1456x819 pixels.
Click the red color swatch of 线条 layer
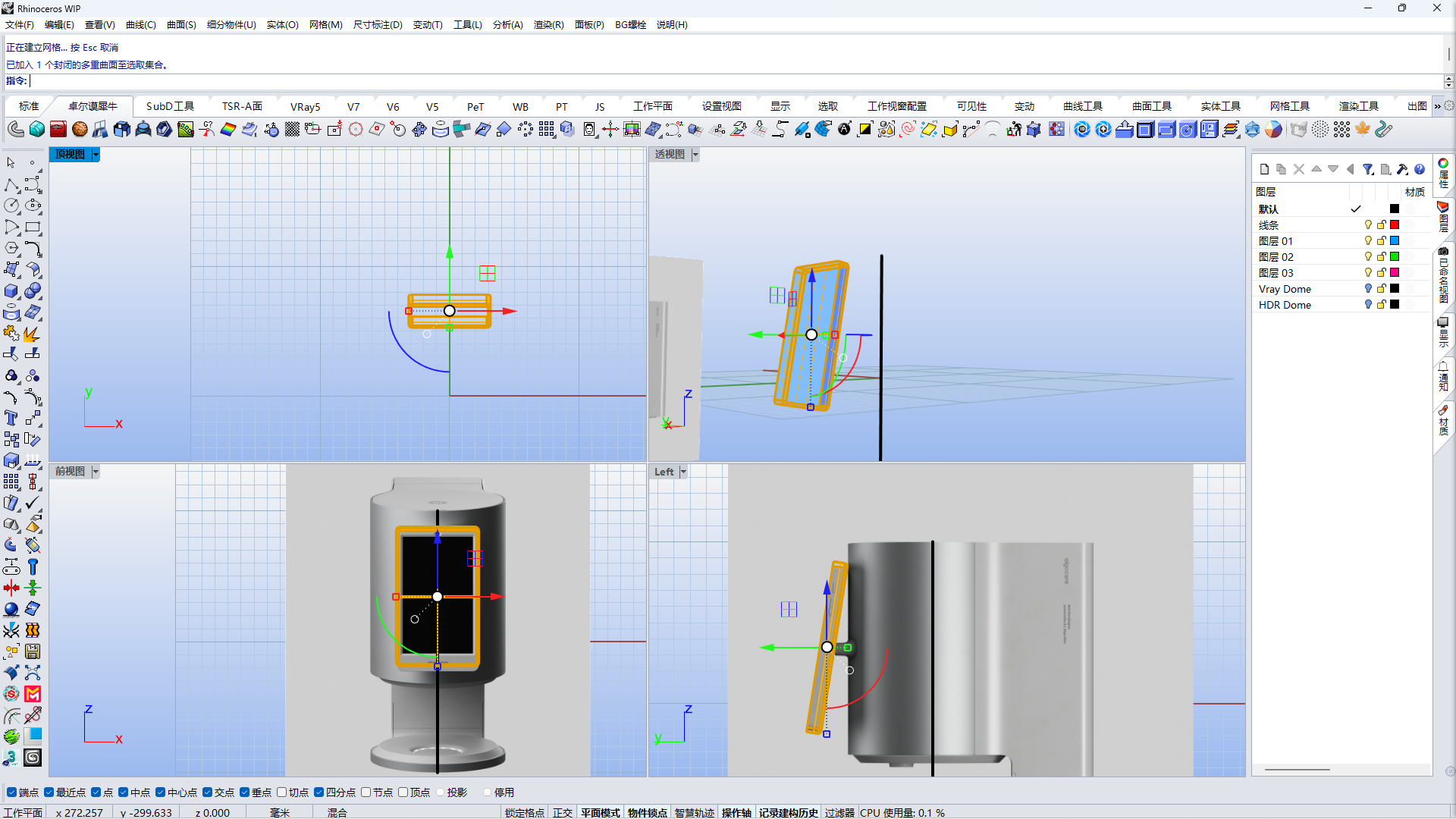1394,225
